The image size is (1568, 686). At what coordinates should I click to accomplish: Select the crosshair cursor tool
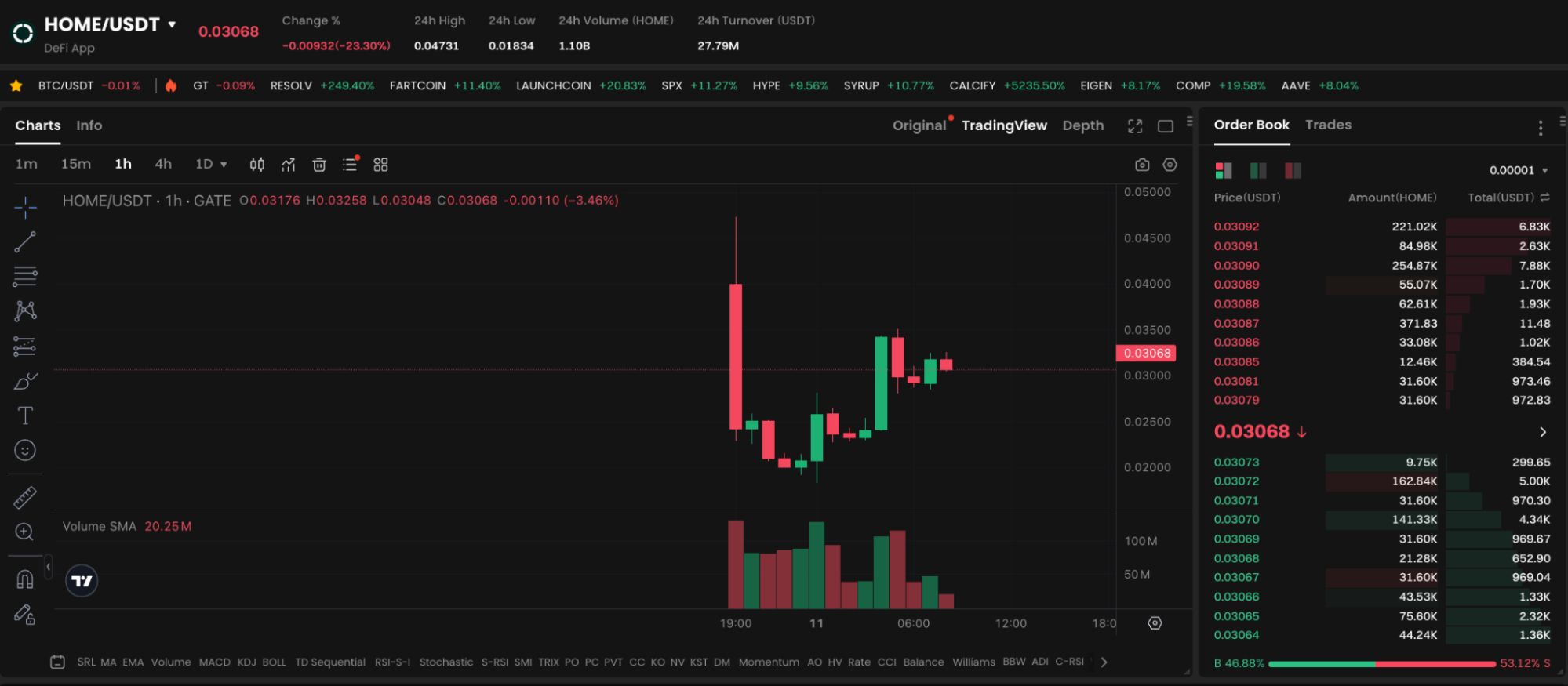(x=25, y=207)
